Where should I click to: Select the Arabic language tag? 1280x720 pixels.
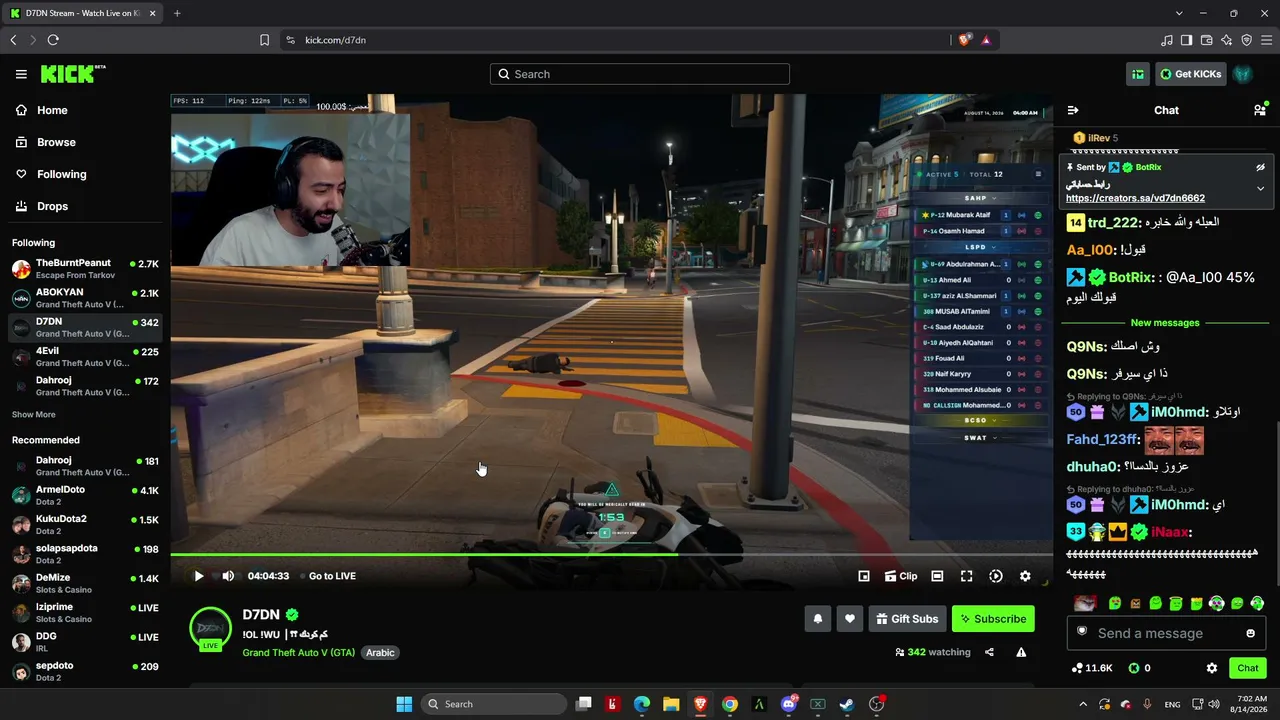pyautogui.click(x=380, y=653)
